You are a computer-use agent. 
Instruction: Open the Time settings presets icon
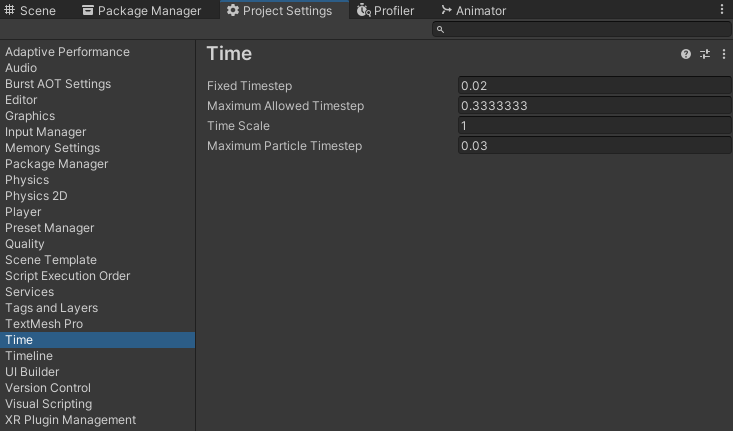pos(705,54)
